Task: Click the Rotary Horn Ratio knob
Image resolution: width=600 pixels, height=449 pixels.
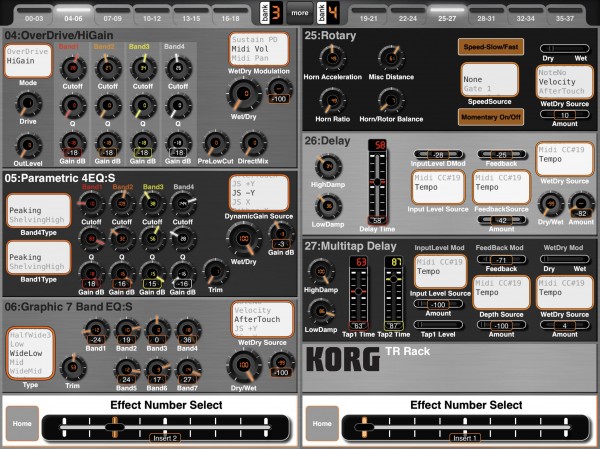Action: (332, 101)
